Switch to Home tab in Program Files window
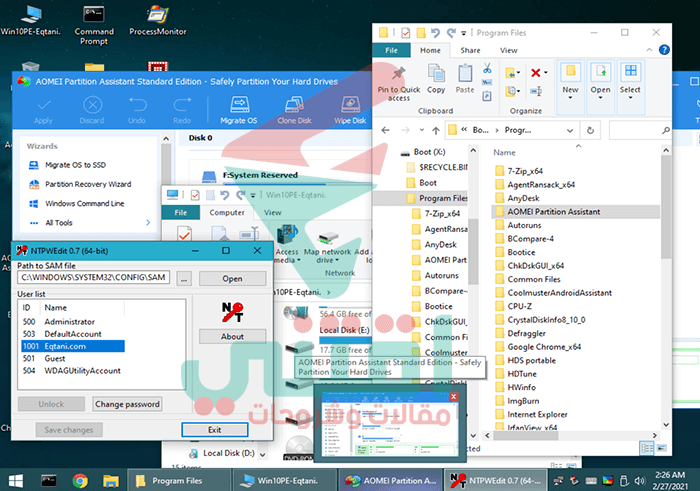The image size is (700, 491). [x=430, y=50]
